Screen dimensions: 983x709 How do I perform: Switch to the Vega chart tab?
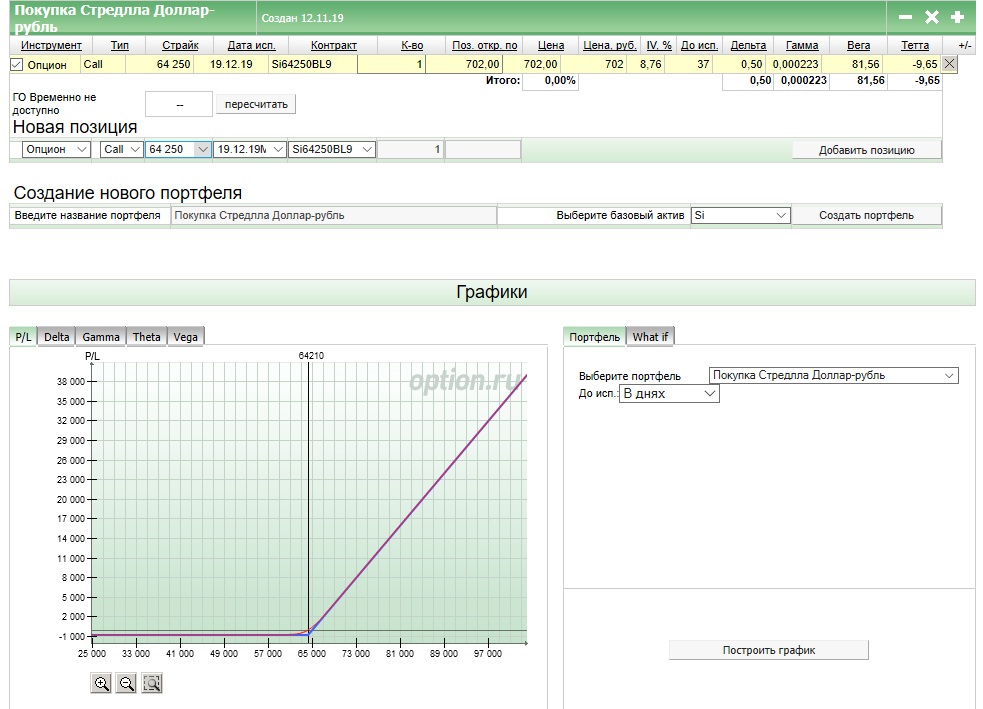[186, 337]
